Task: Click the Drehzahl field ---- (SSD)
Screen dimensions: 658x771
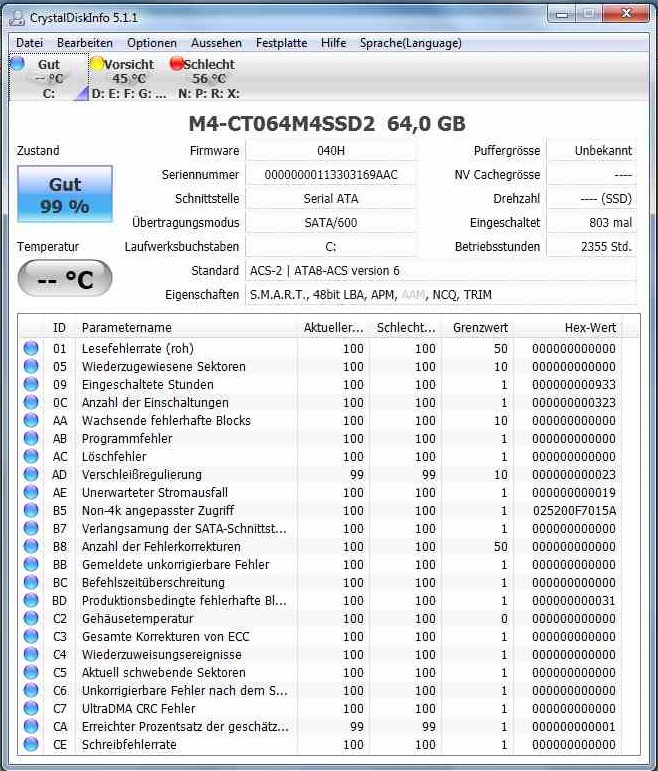Action: click(x=592, y=199)
